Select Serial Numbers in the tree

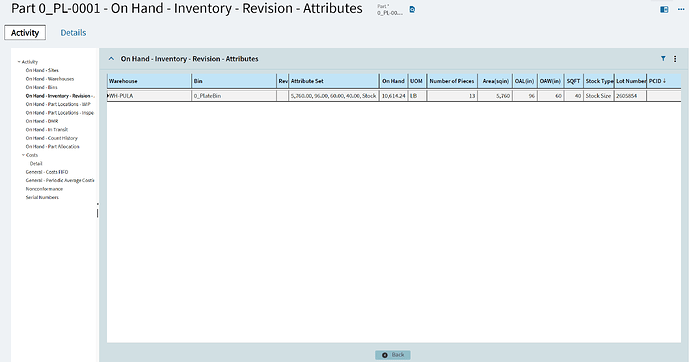point(42,198)
